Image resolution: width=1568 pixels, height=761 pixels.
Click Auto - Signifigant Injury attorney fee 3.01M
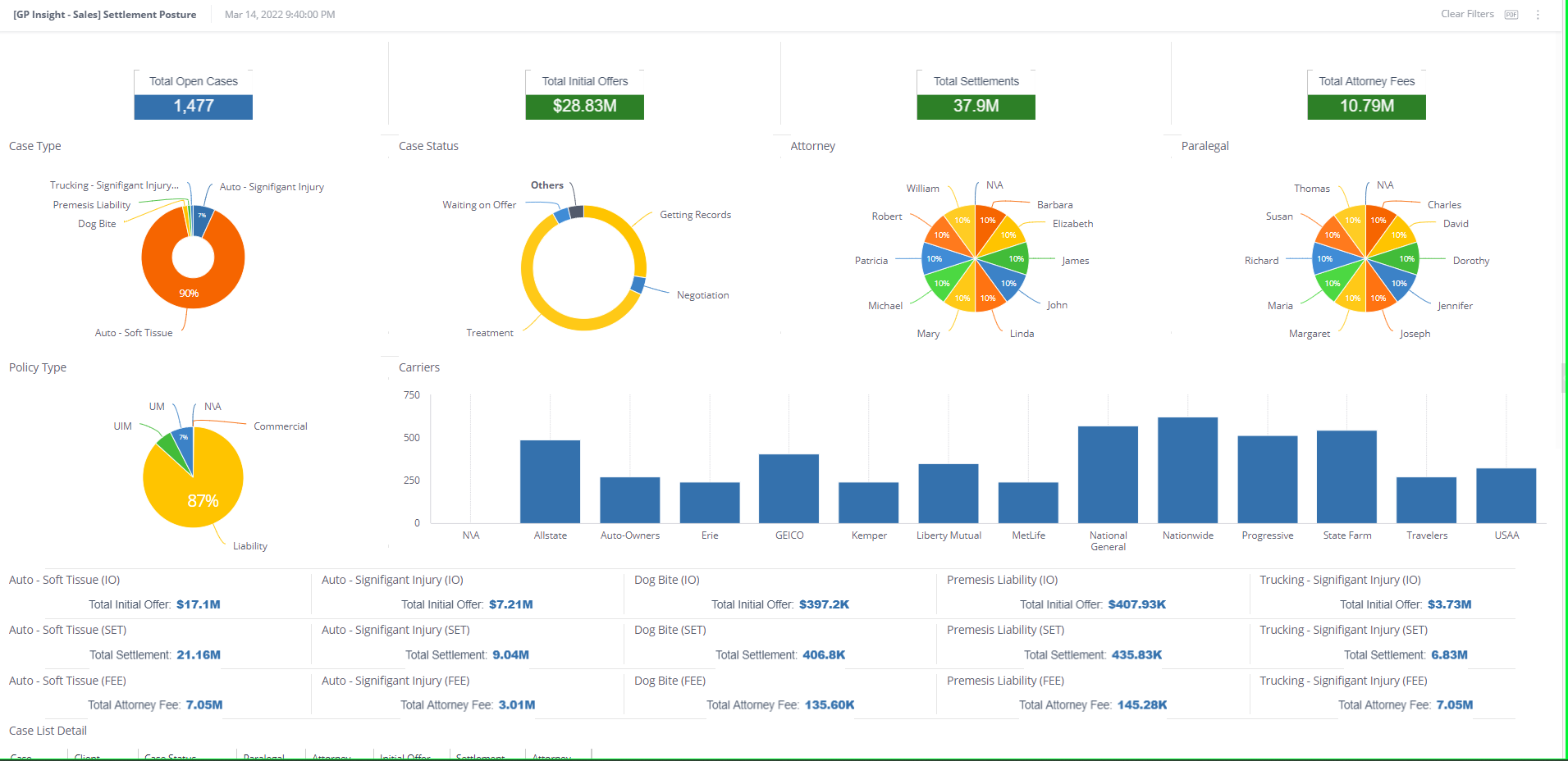point(517,705)
